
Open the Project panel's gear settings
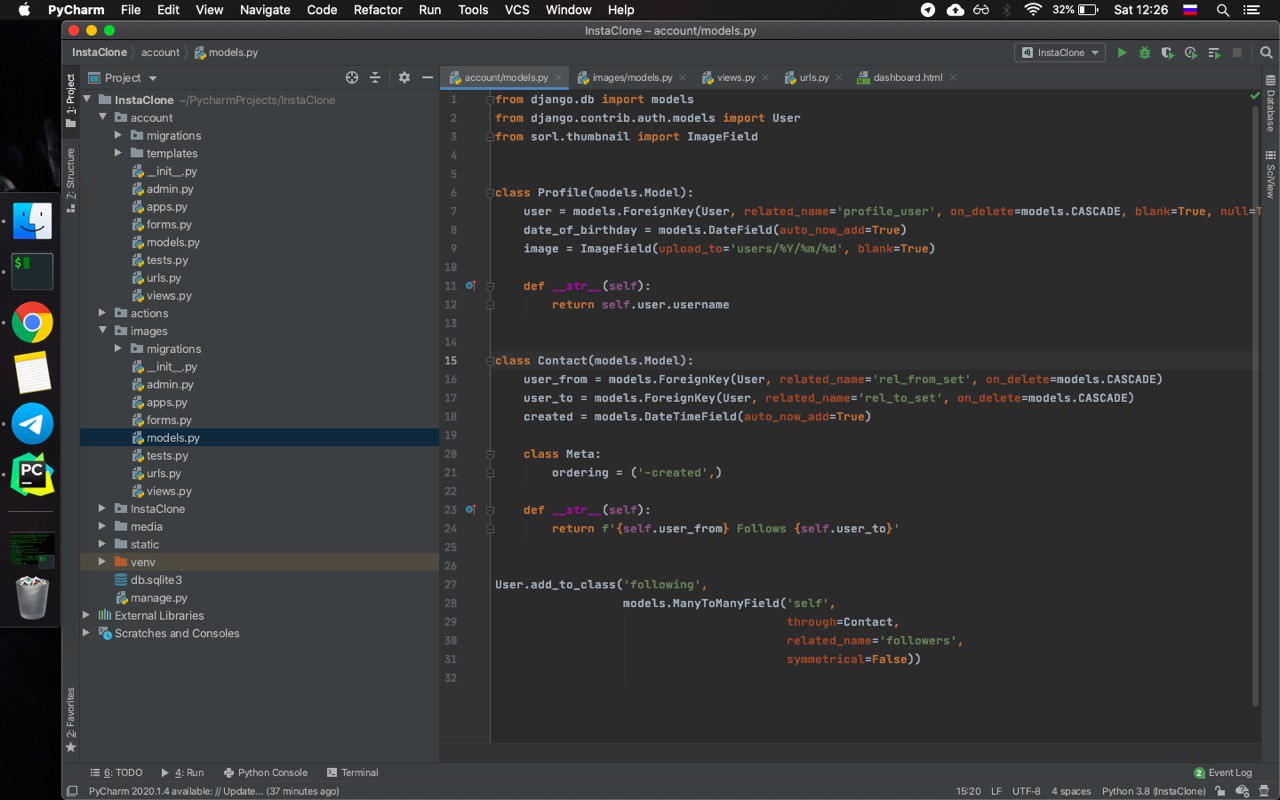404,77
